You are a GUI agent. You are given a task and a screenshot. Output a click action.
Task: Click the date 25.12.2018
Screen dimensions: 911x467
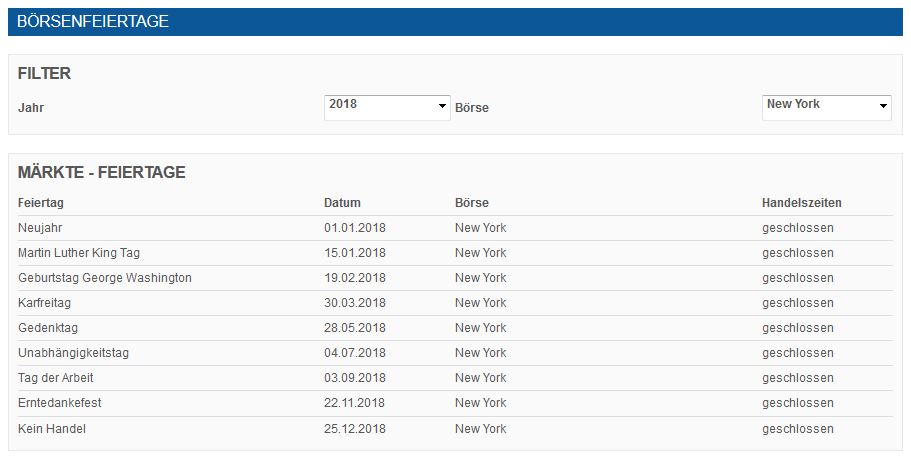pos(354,429)
